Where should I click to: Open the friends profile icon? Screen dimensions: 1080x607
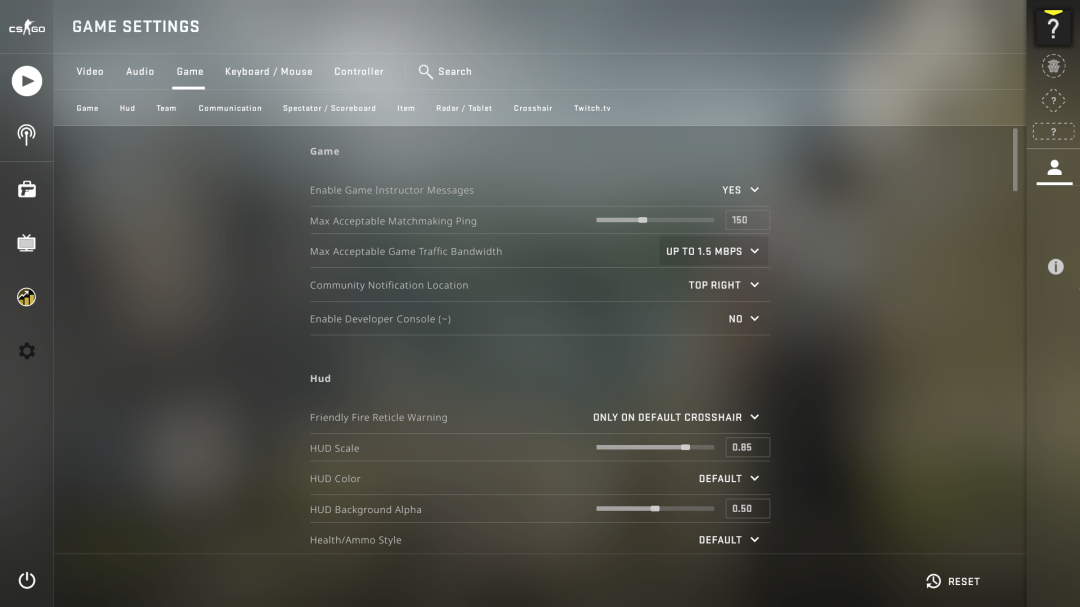(x=1054, y=167)
